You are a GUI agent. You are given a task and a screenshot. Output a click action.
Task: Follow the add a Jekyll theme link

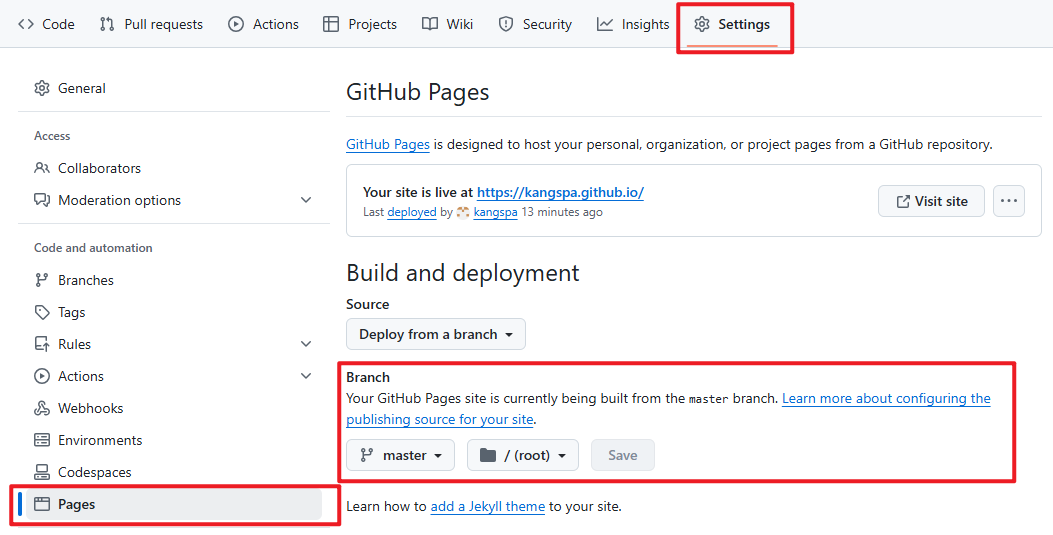pos(488,506)
